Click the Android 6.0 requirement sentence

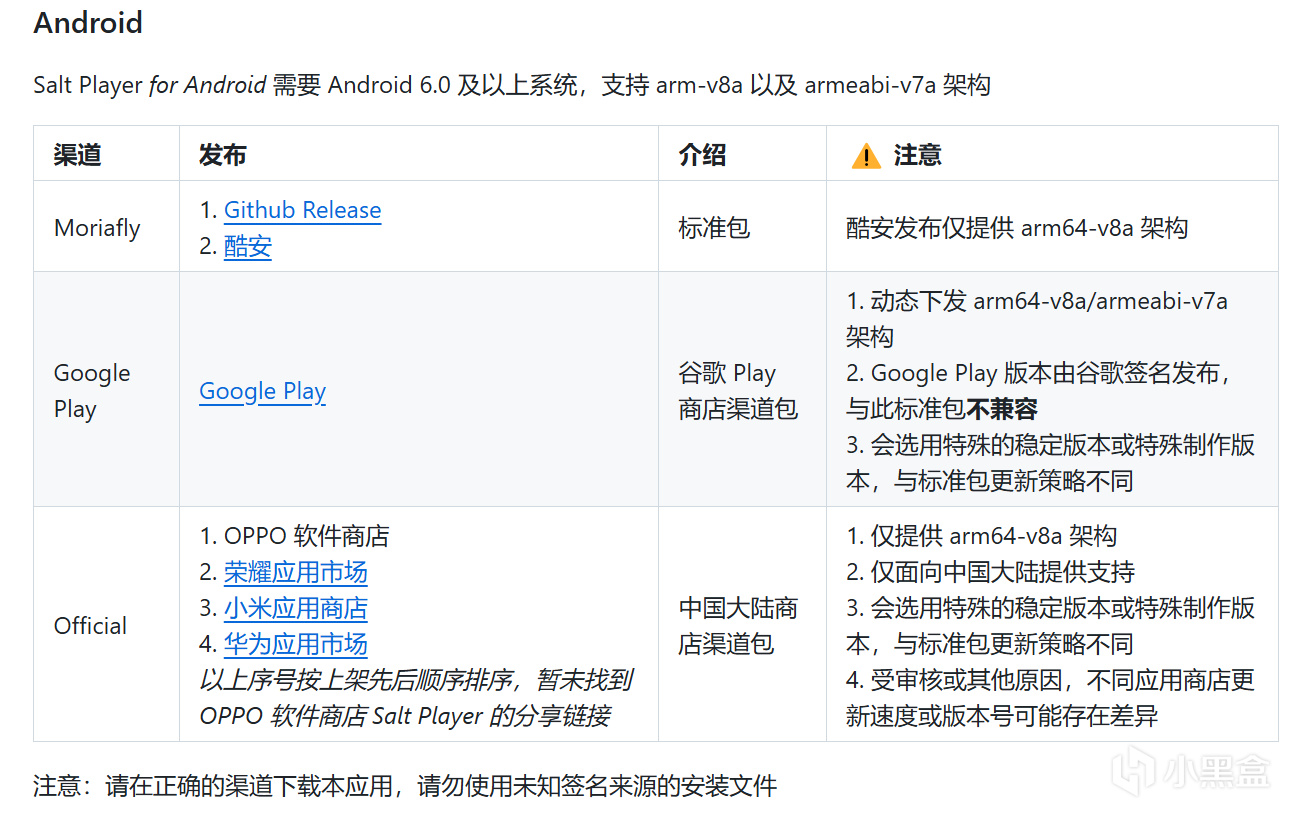coord(512,85)
